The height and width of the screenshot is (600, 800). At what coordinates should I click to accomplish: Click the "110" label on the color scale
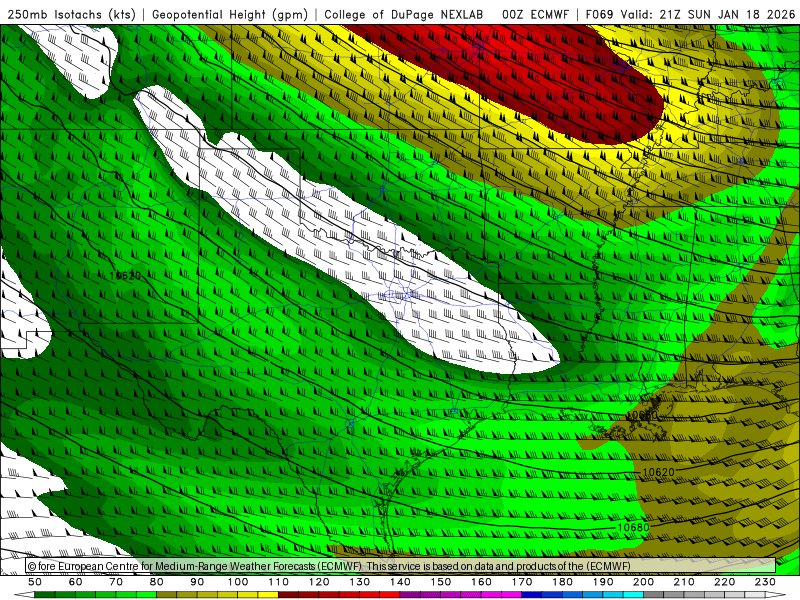pos(279,582)
